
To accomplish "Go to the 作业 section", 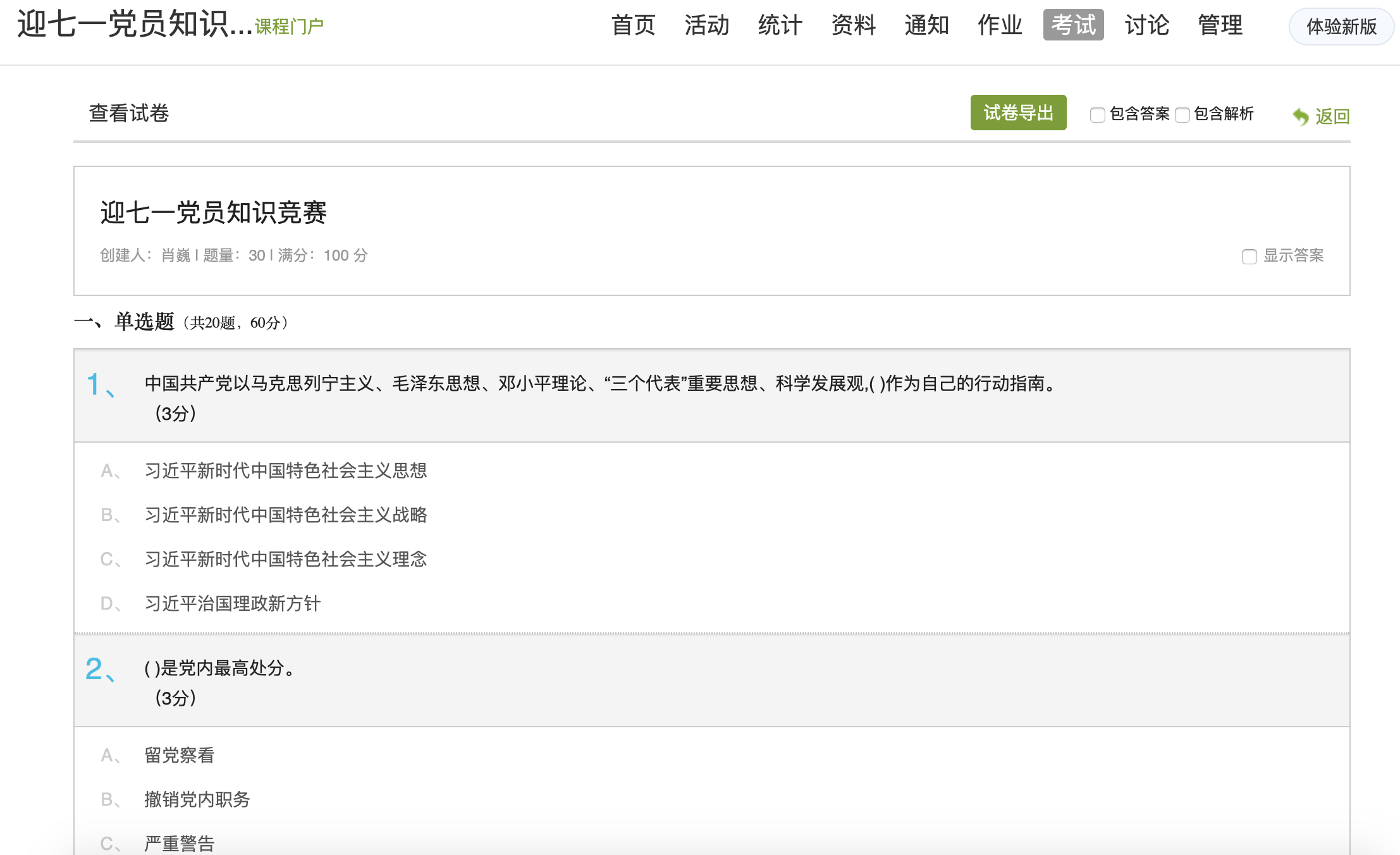I will click(x=1000, y=25).
